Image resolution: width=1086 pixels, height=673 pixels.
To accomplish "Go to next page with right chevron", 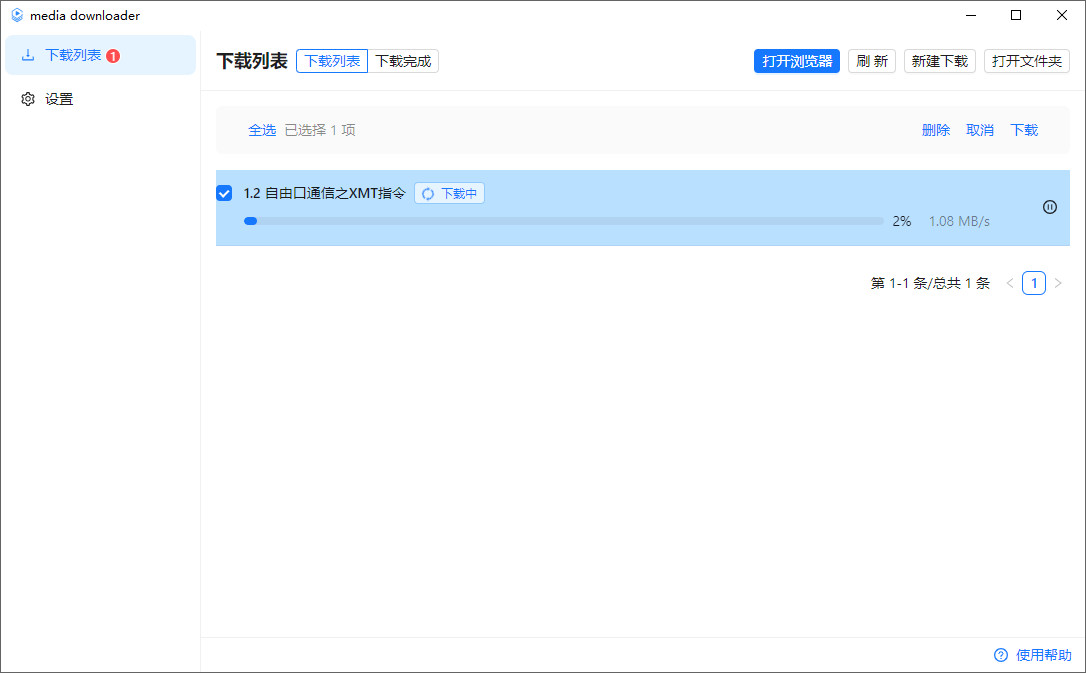I will coord(1058,283).
